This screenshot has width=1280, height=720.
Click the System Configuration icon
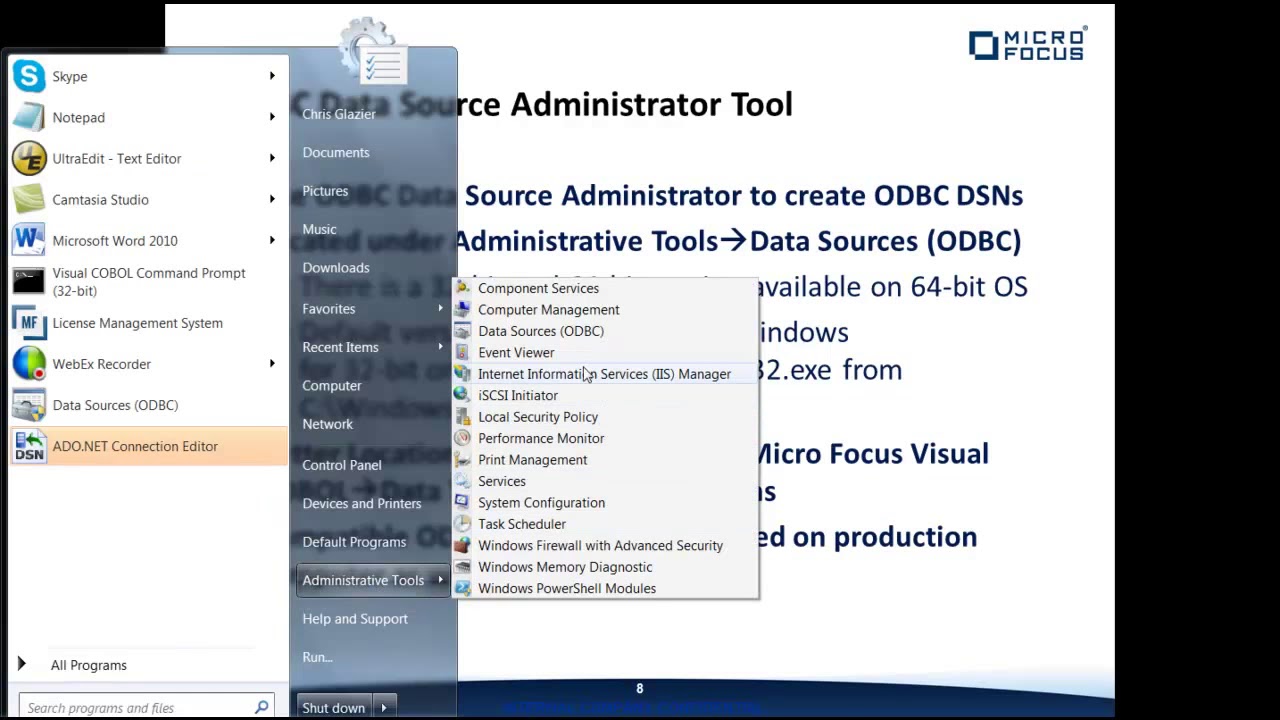pyautogui.click(x=462, y=503)
